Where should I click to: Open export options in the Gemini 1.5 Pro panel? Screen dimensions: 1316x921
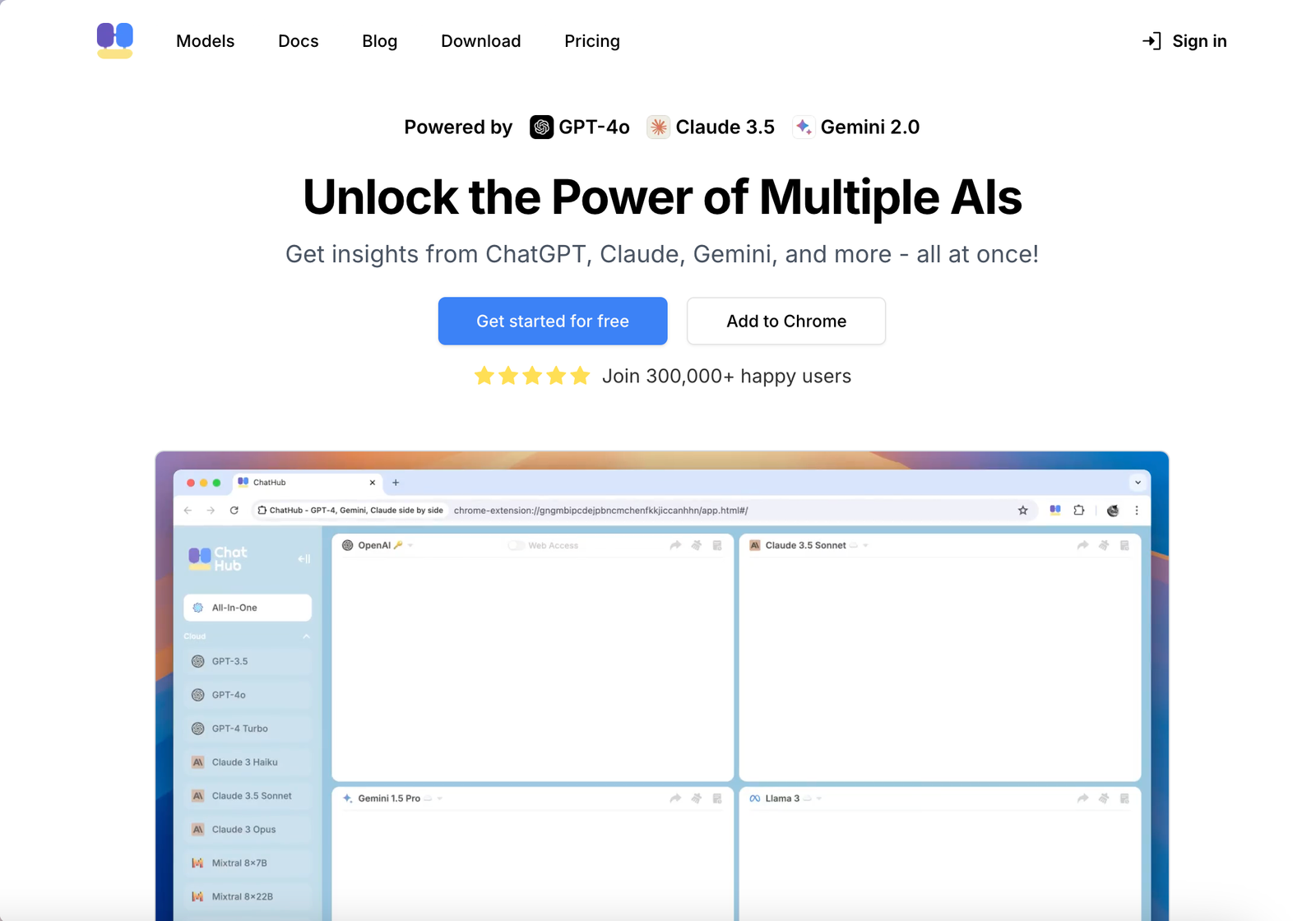(x=715, y=798)
